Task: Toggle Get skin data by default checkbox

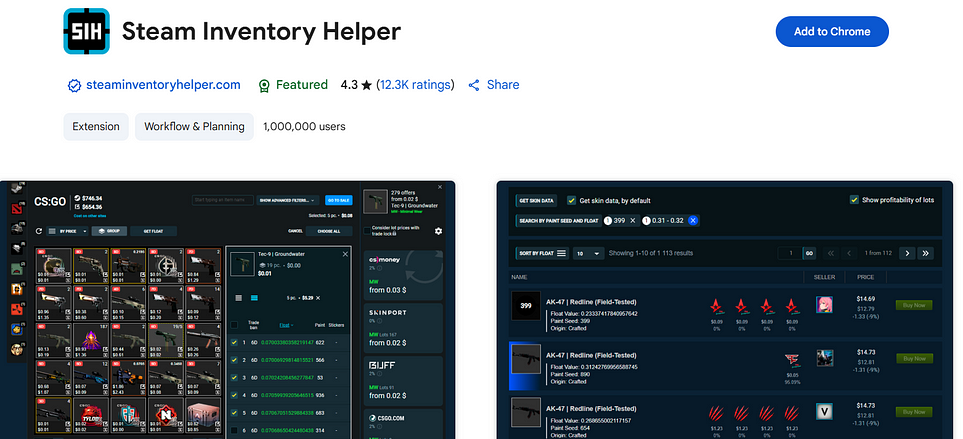Action: [572, 200]
